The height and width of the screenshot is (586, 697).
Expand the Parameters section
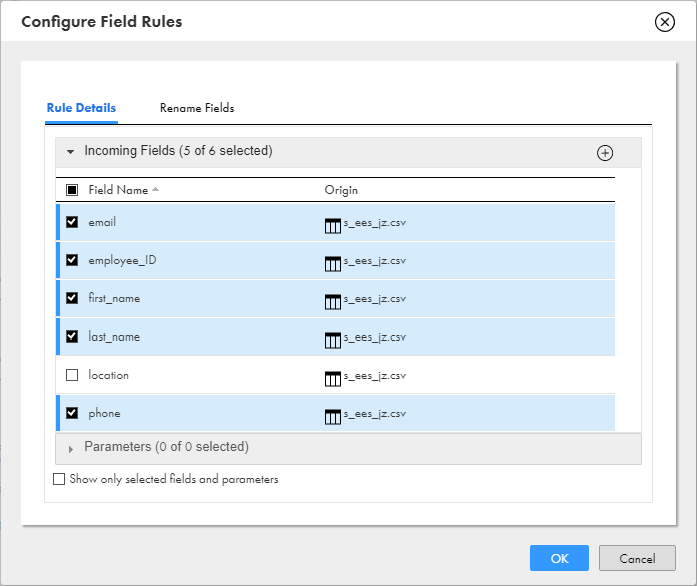click(70, 449)
